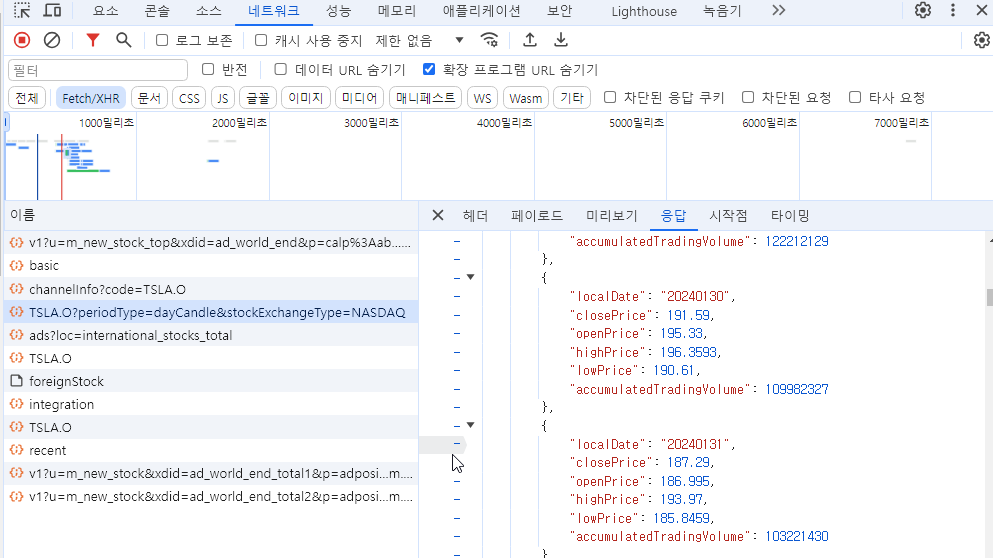Collapse JSON object for localDate 20240130
993x558 pixels.
(x=471, y=277)
